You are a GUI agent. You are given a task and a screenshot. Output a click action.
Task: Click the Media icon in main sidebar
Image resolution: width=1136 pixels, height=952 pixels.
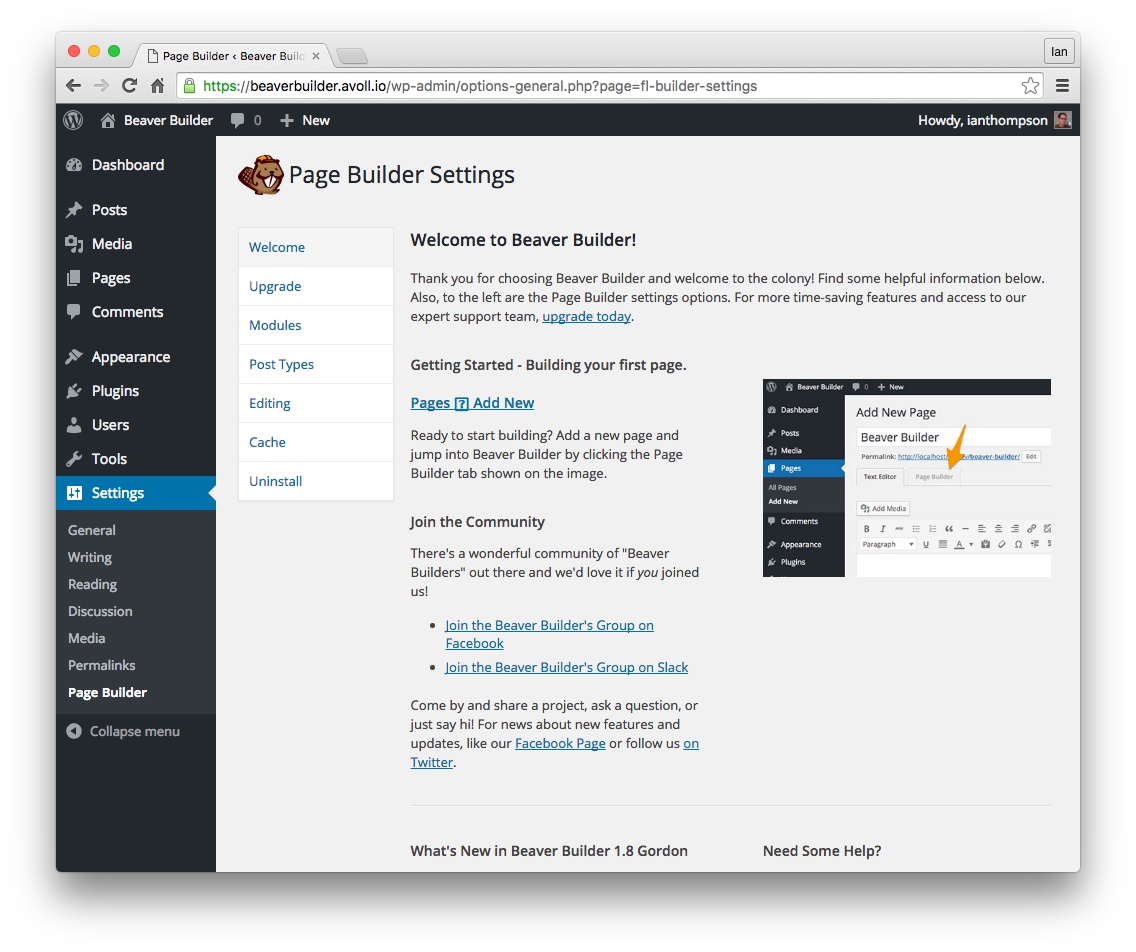click(74, 243)
